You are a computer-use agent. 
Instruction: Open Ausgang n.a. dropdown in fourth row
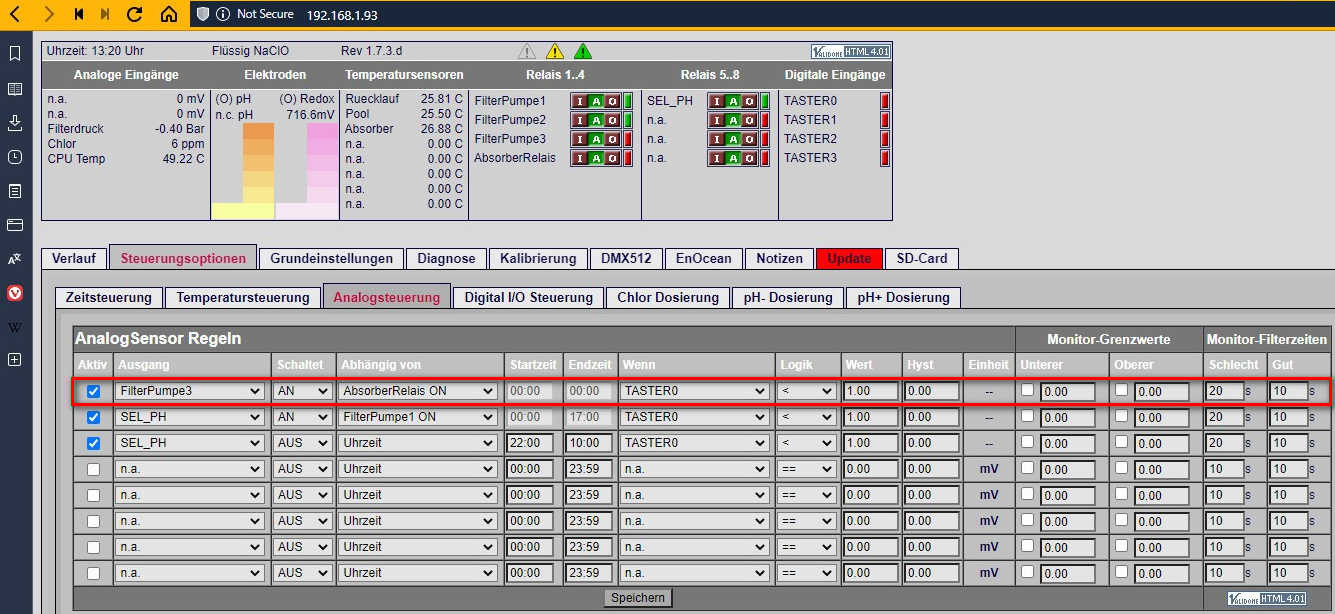pyautogui.click(x=190, y=469)
